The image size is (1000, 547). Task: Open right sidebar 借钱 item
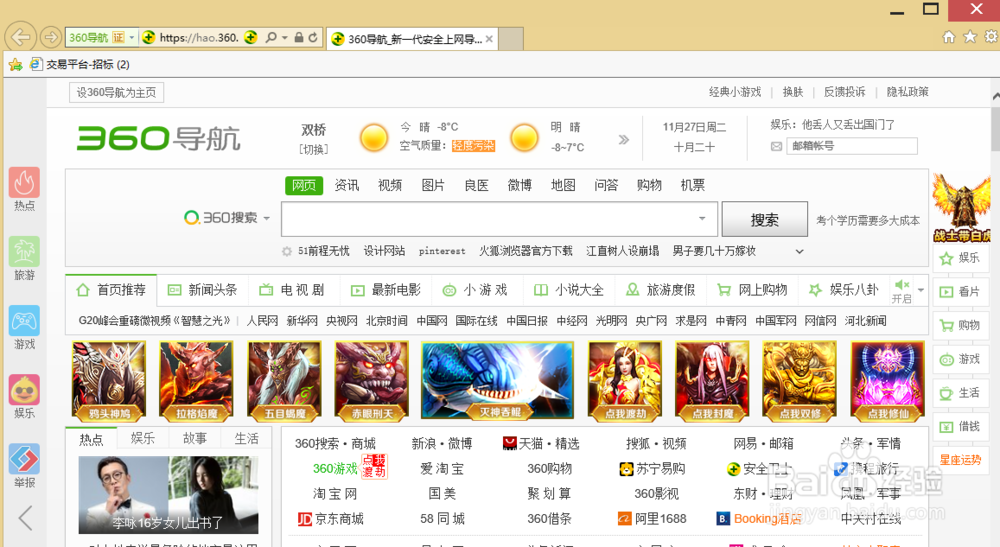pos(960,427)
